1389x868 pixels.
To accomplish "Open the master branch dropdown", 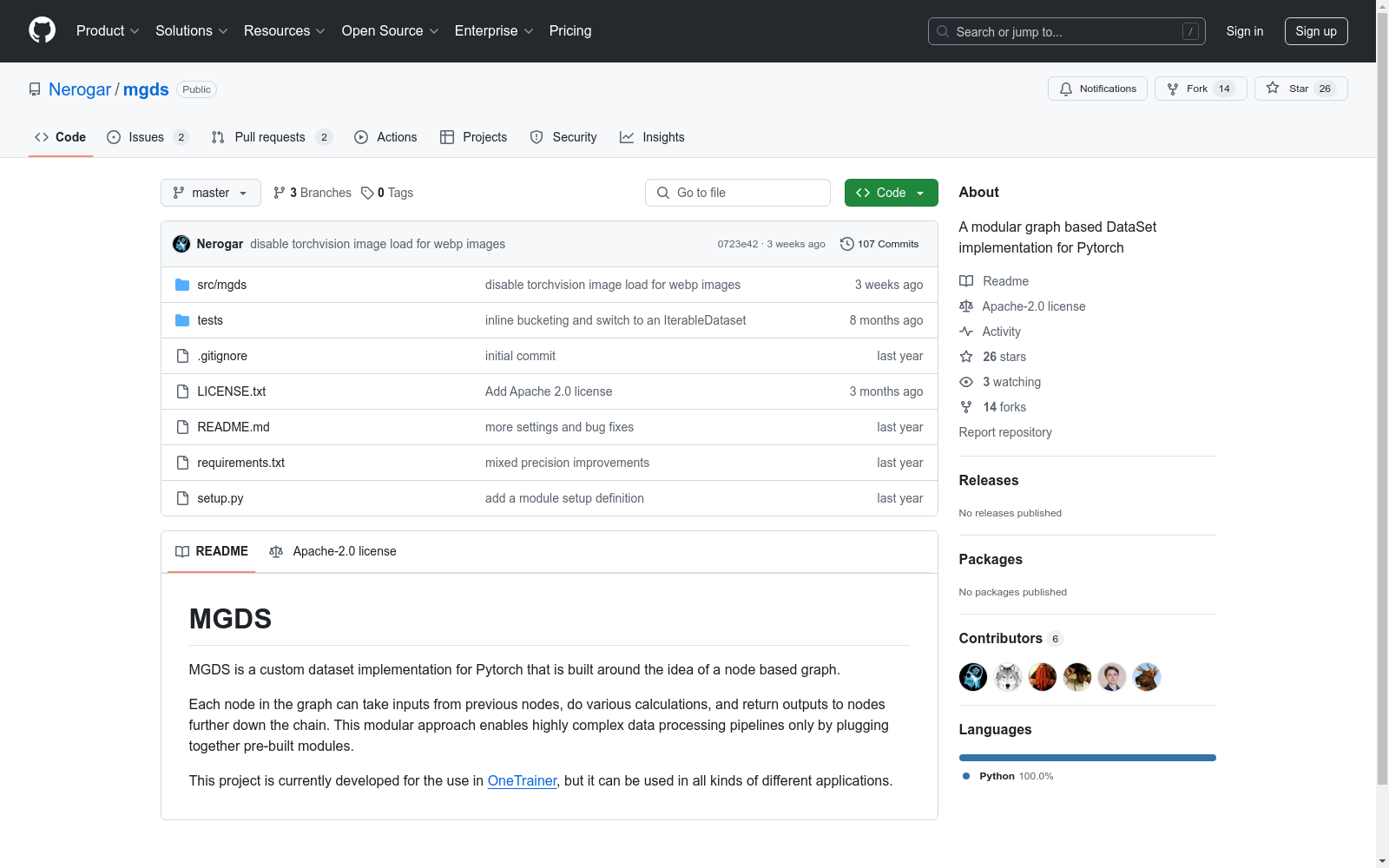I will (x=211, y=193).
